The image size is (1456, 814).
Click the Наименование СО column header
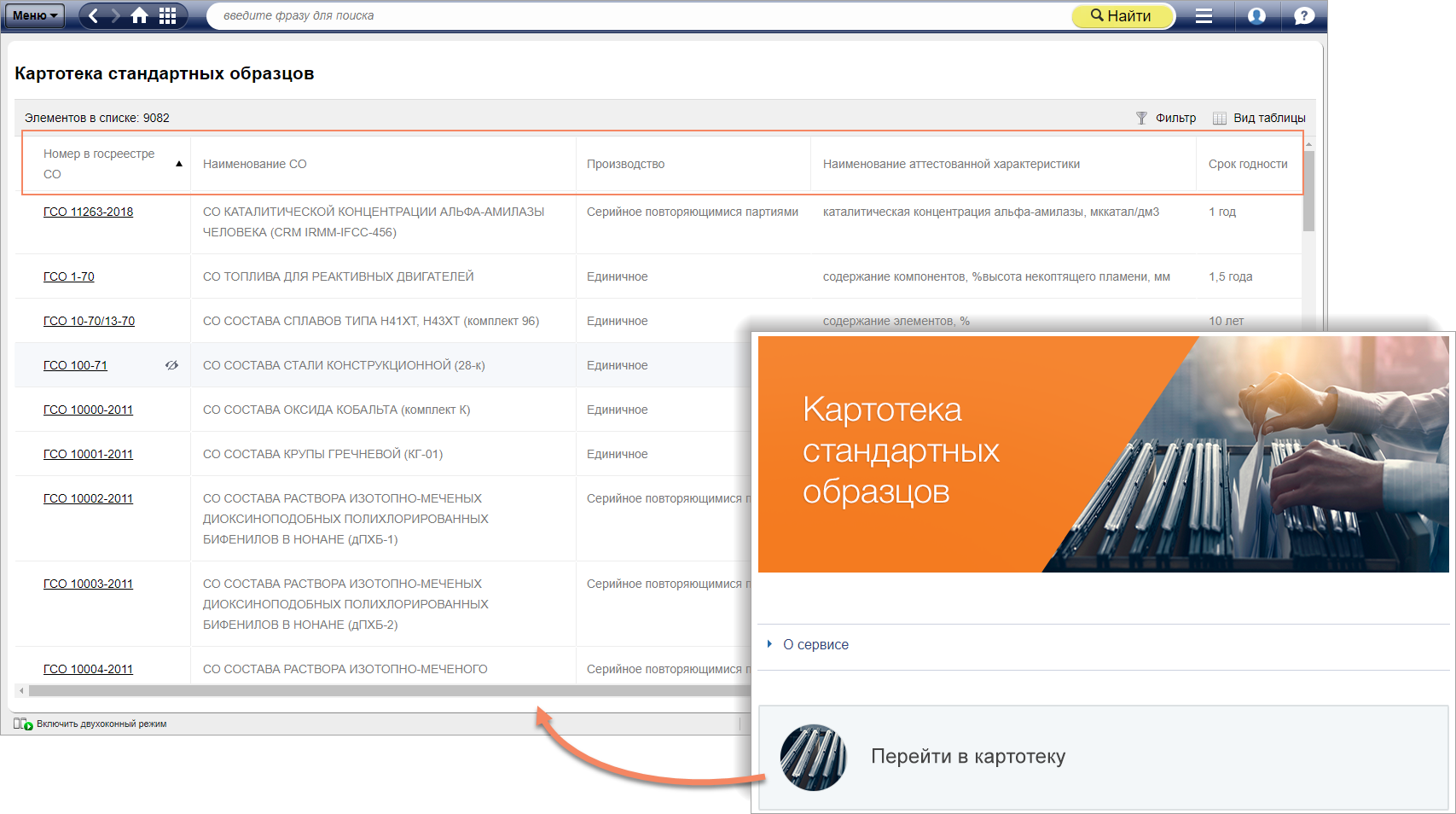pos(255,164)
